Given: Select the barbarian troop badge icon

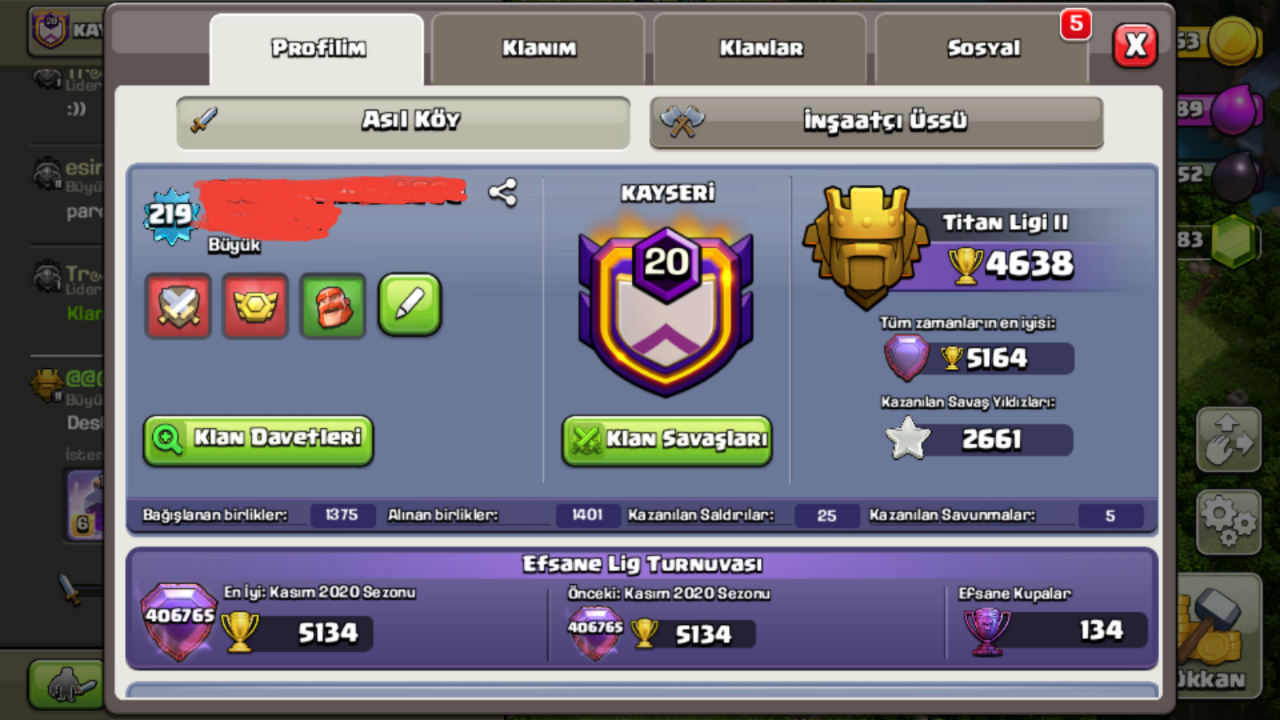Looking at the screenshot, I should click(333, 306).
